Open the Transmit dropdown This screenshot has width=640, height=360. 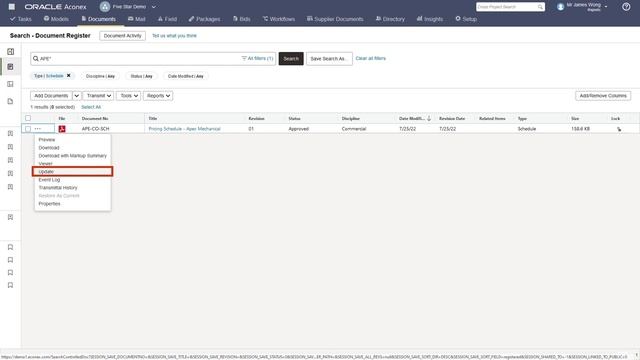tap(98, 96)
